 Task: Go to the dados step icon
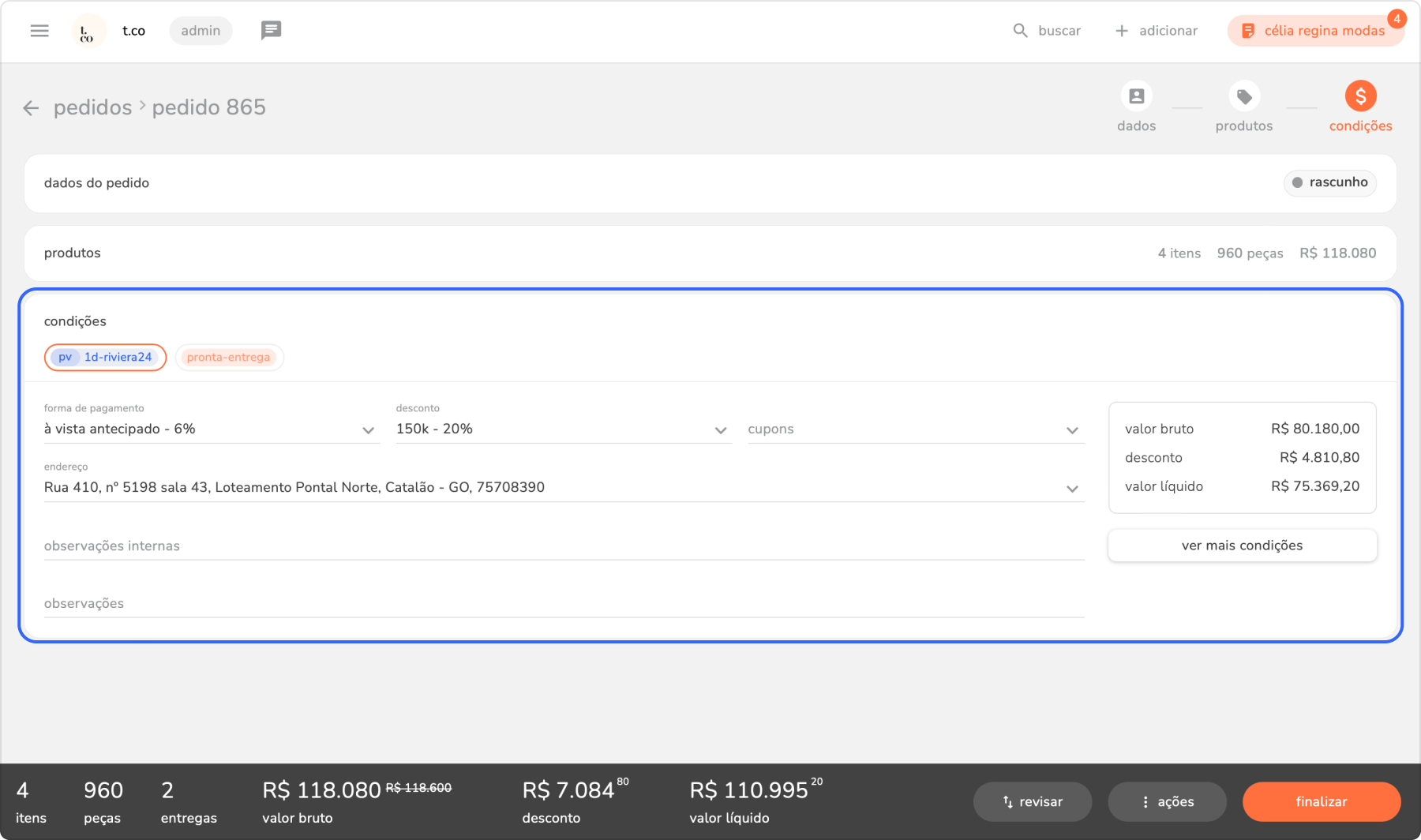tap(1136, 97)
